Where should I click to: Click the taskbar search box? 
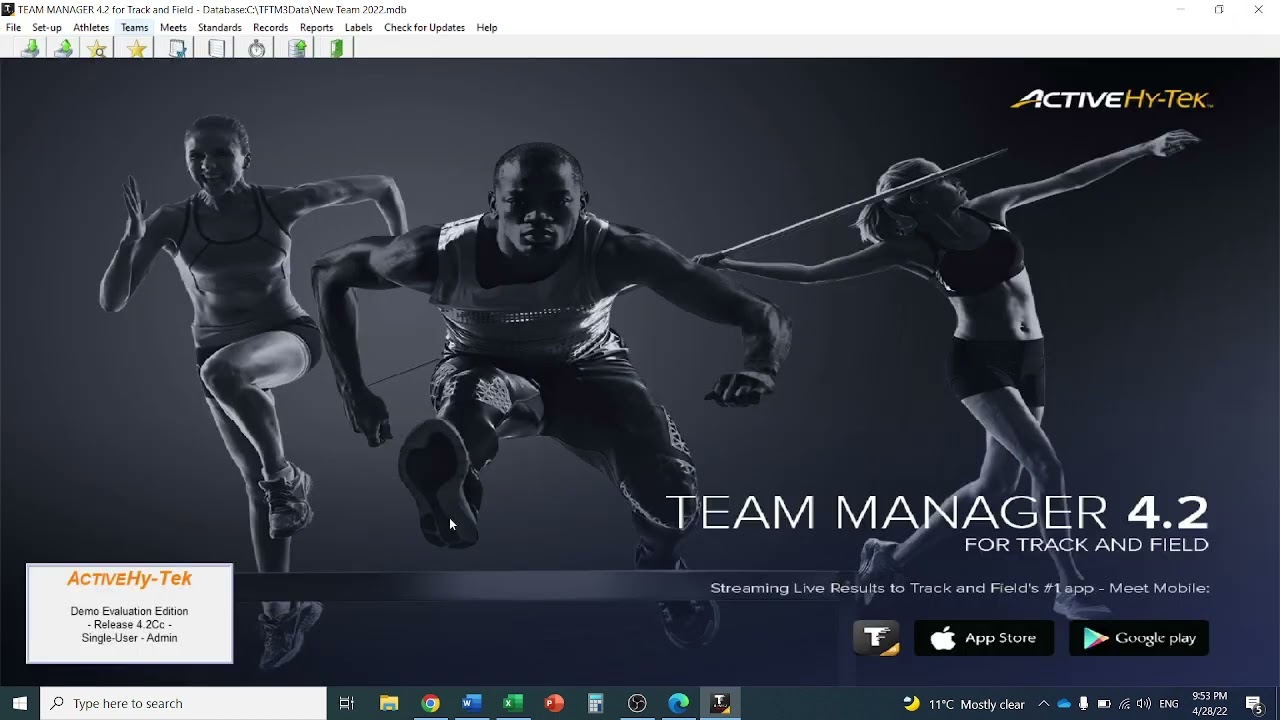pos(184,703)
